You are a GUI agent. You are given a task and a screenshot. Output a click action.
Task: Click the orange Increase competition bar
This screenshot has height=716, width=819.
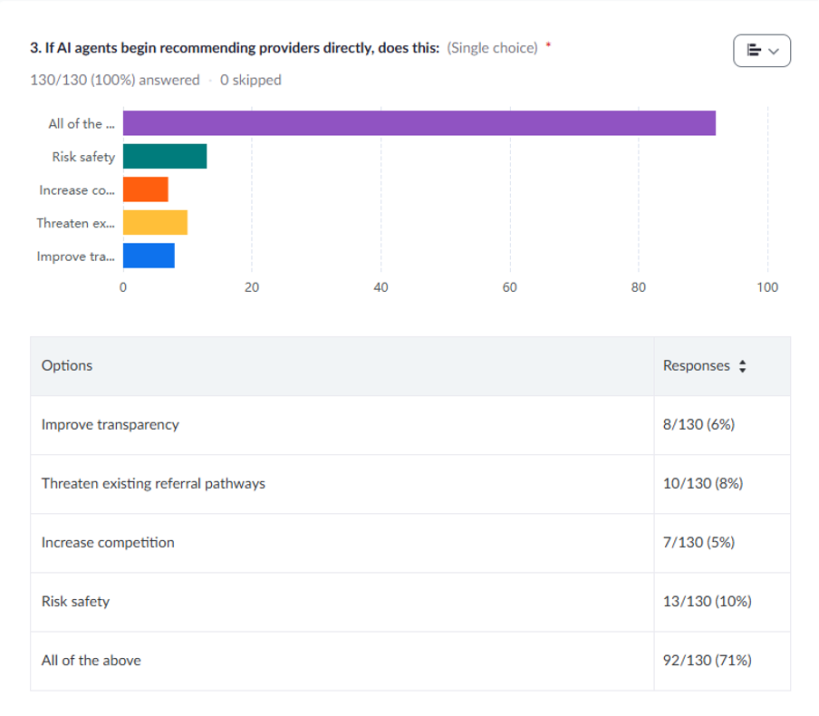pos(145,189)
